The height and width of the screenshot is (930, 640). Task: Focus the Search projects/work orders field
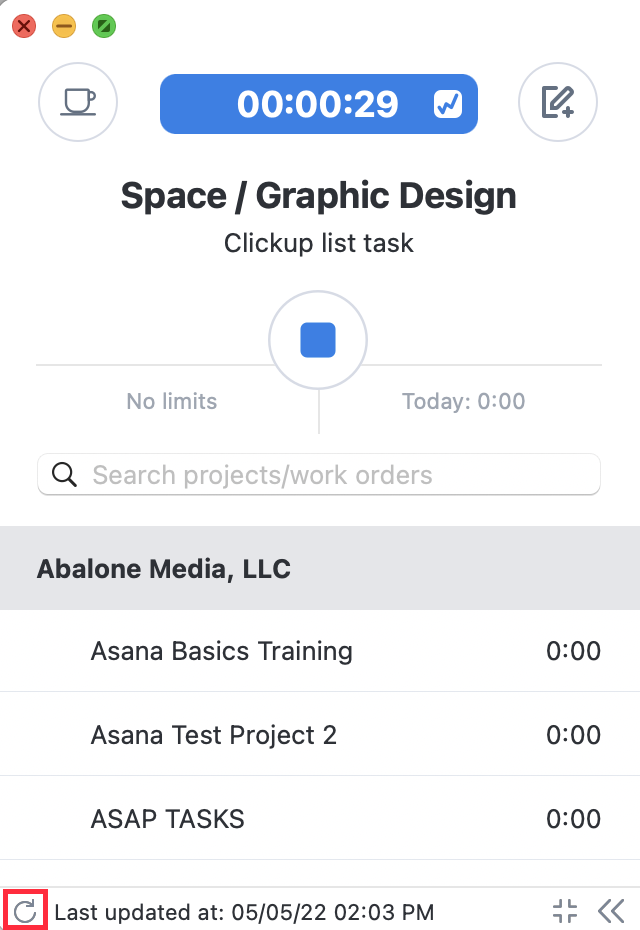(x=319, y=474)
